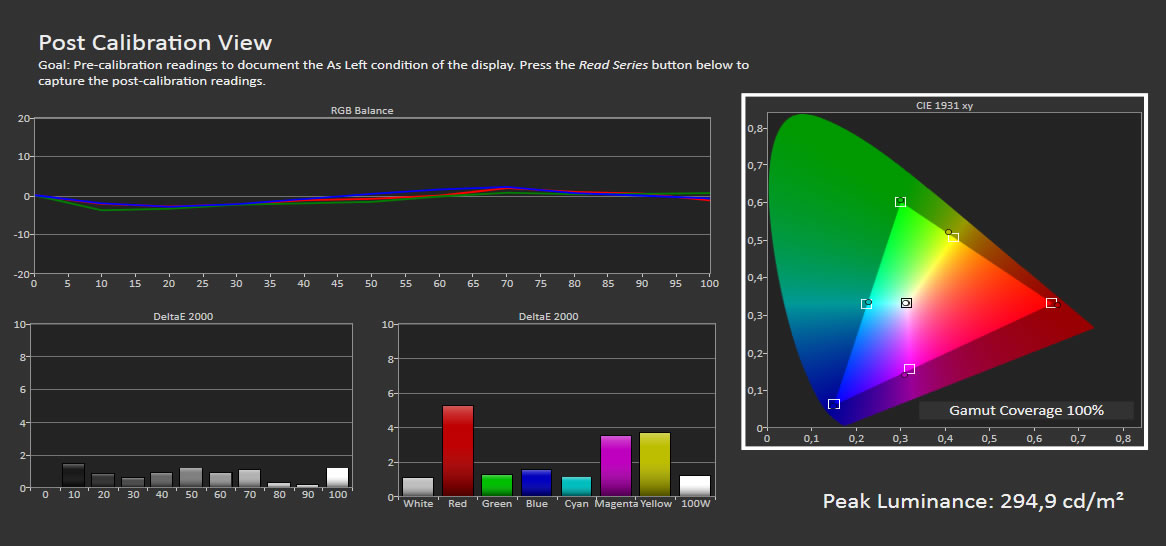This screenshot has width=1166, height=546.
Task: Select the 100W bar in DeltaE chart
Action: [694, 485]
